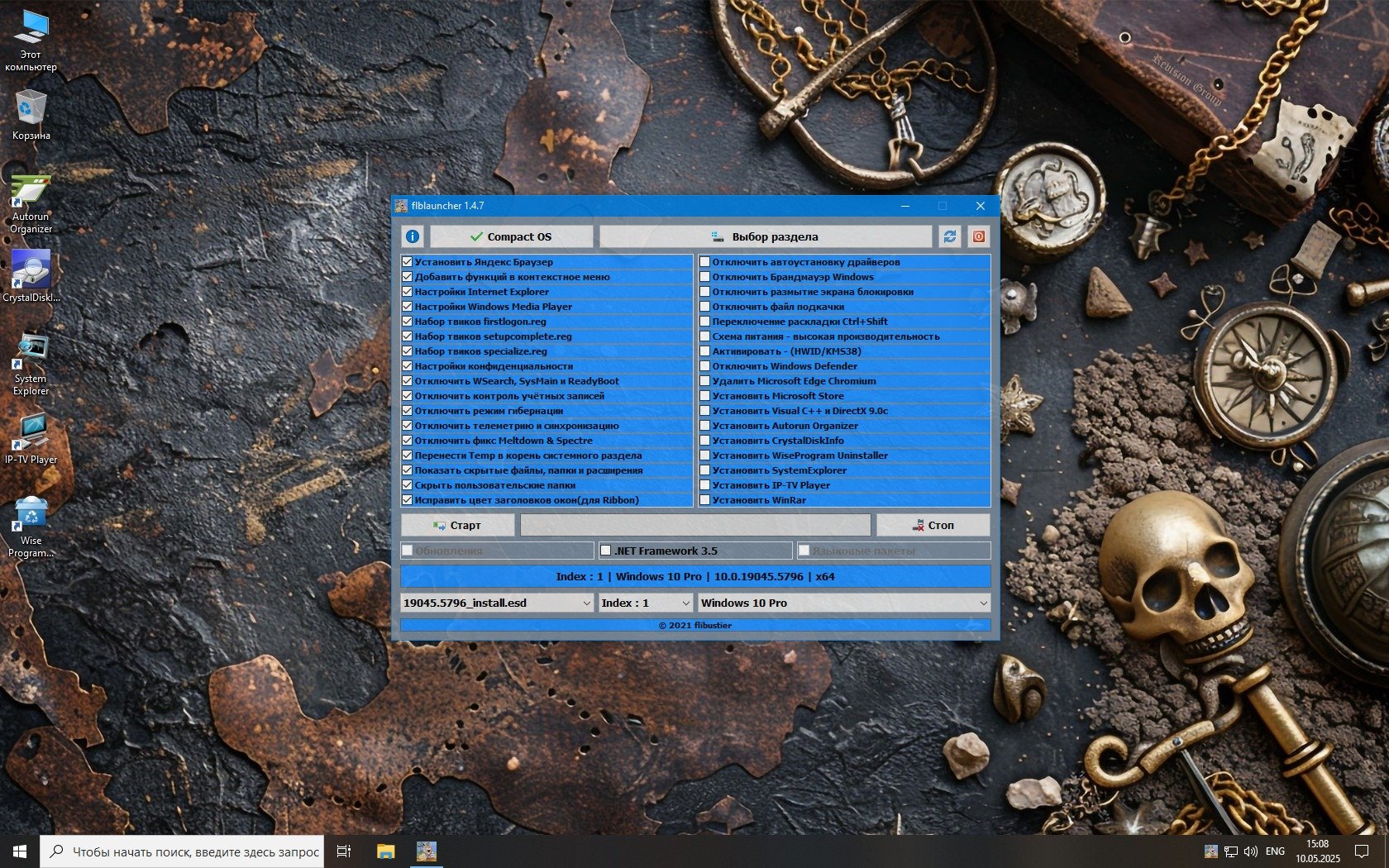The height and width of the screenshot is (868, 1389).
Task: Check the .NET Framework 3.5 box
Action: click(605, 551)
